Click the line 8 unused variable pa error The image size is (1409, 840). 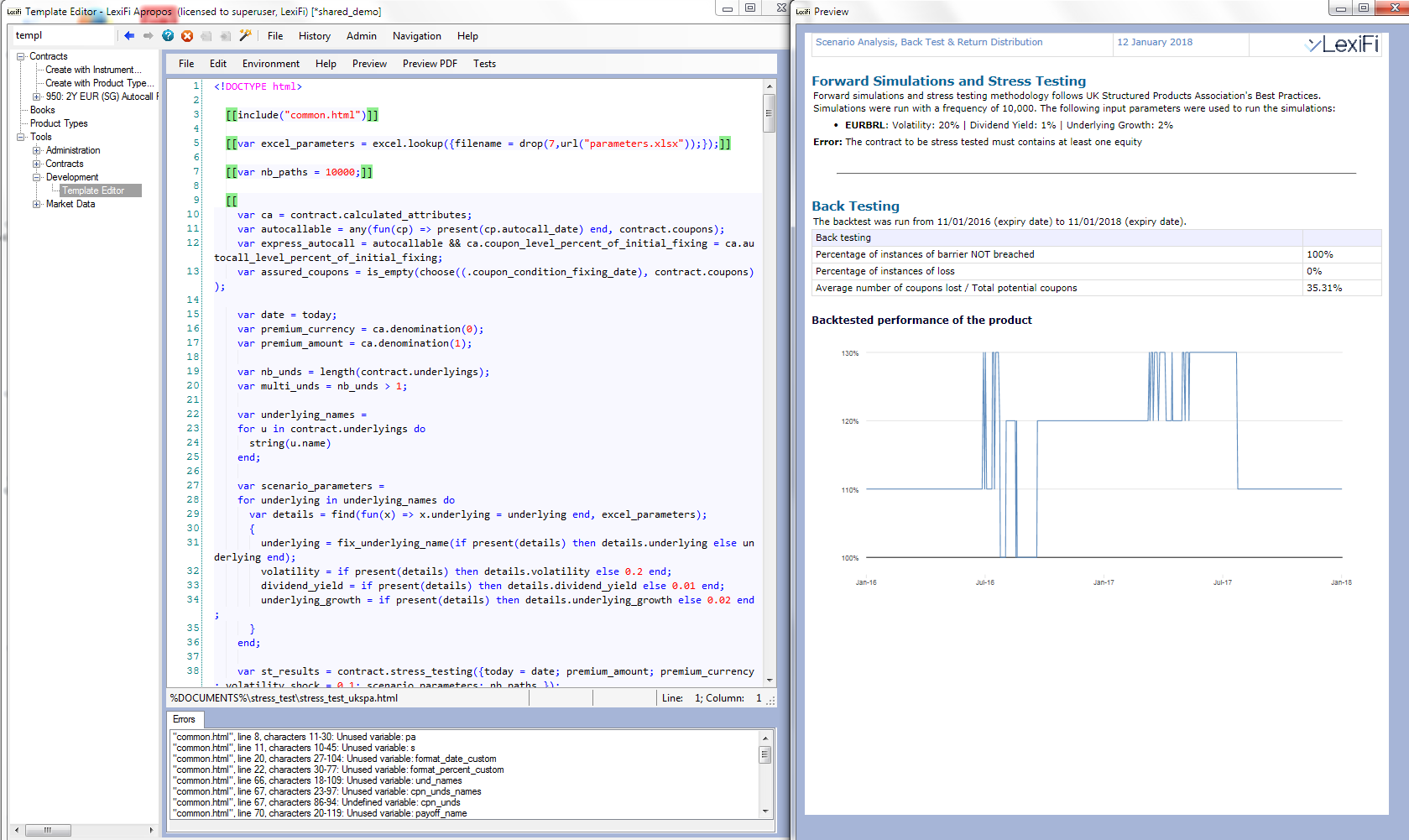coord(295,737)
